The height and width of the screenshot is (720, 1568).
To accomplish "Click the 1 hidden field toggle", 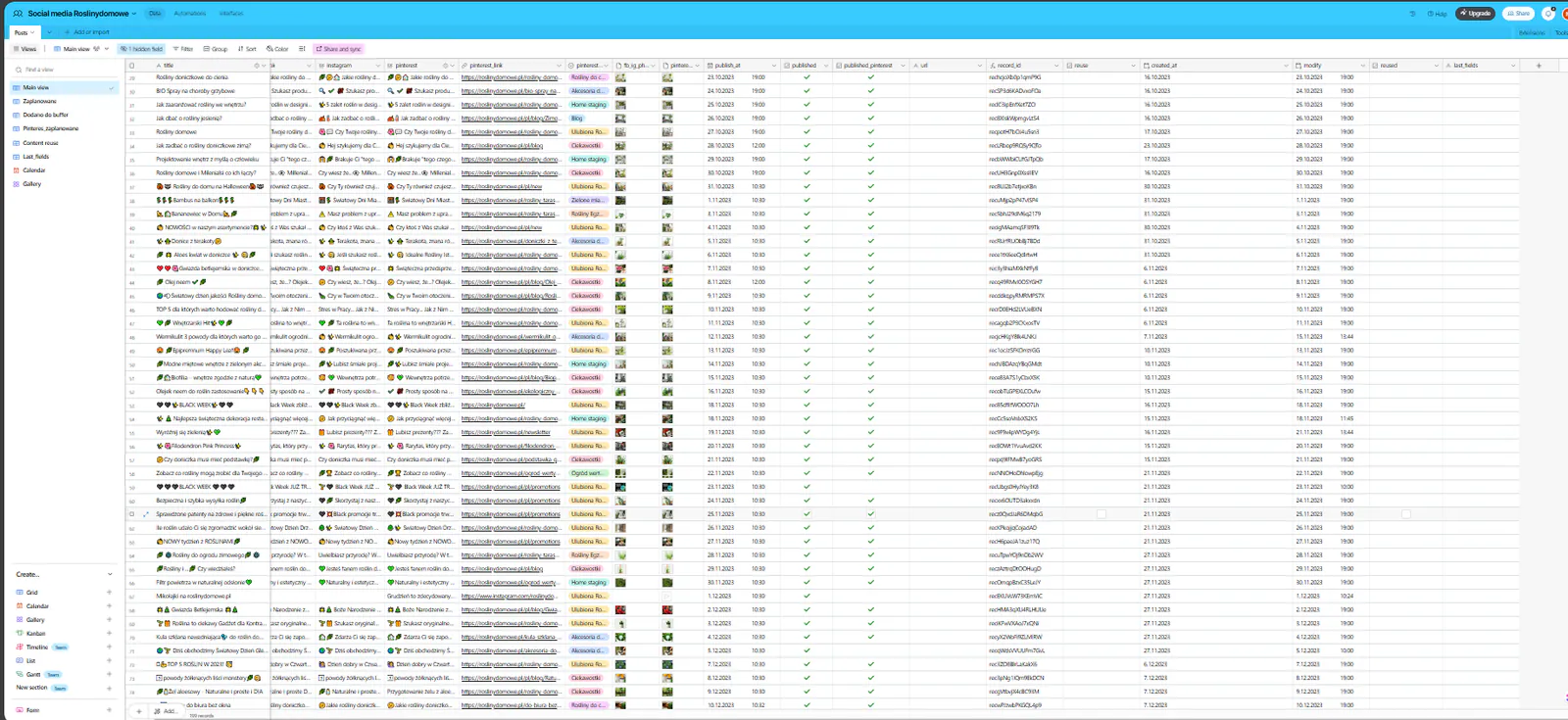I will 141,49.
